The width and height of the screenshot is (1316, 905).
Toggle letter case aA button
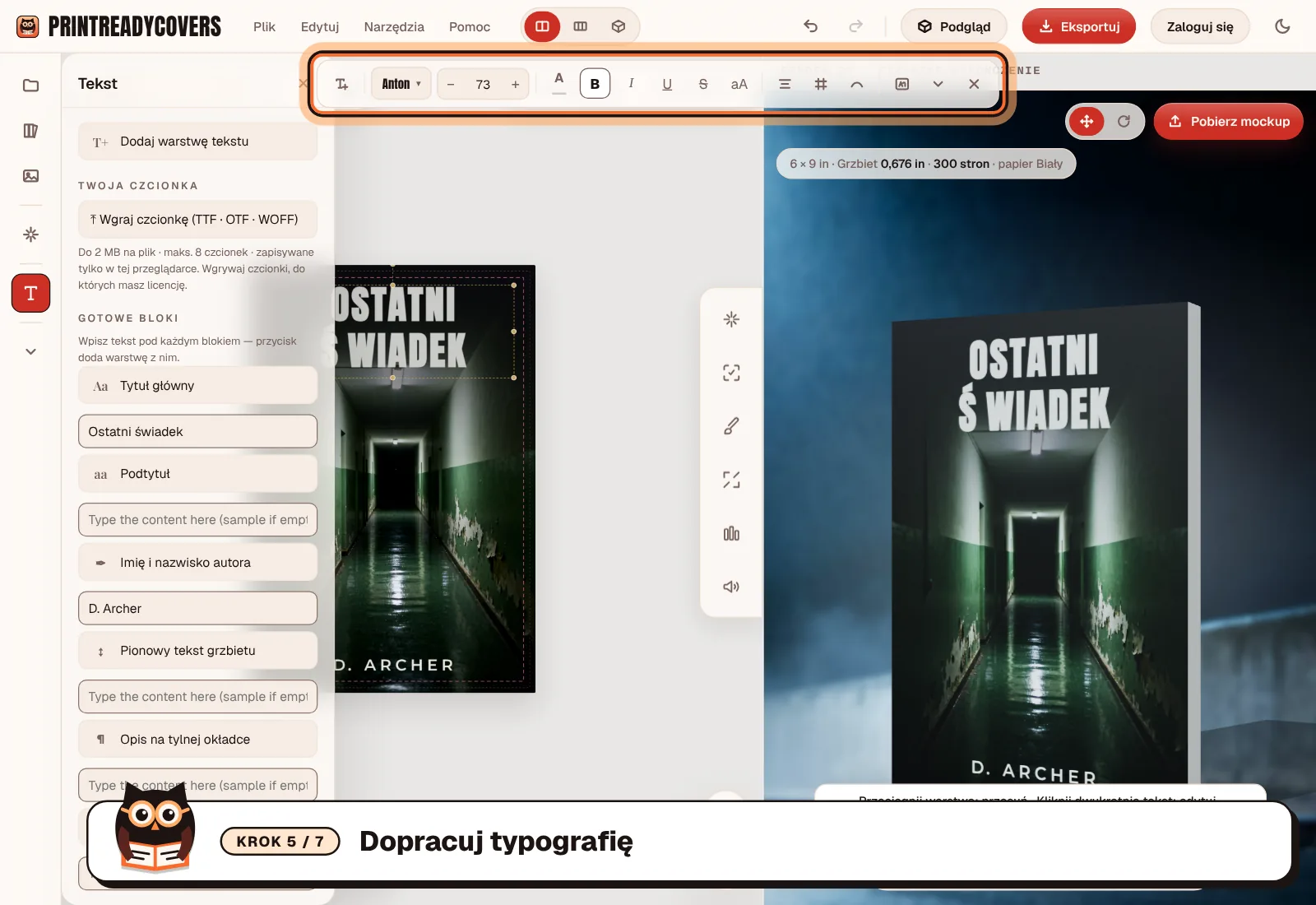click(x=739, y=84)
